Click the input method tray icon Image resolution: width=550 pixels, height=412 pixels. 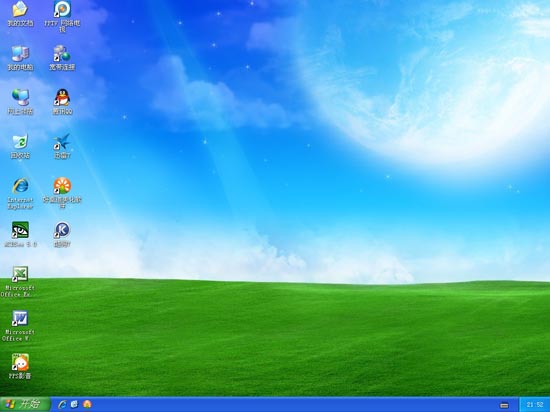(504, 405)
